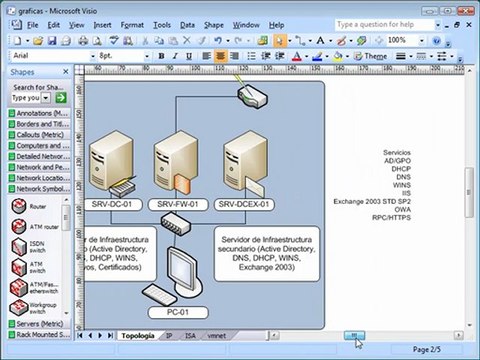Click the Print icon
The image size is (480, 360).
[83, 41]
